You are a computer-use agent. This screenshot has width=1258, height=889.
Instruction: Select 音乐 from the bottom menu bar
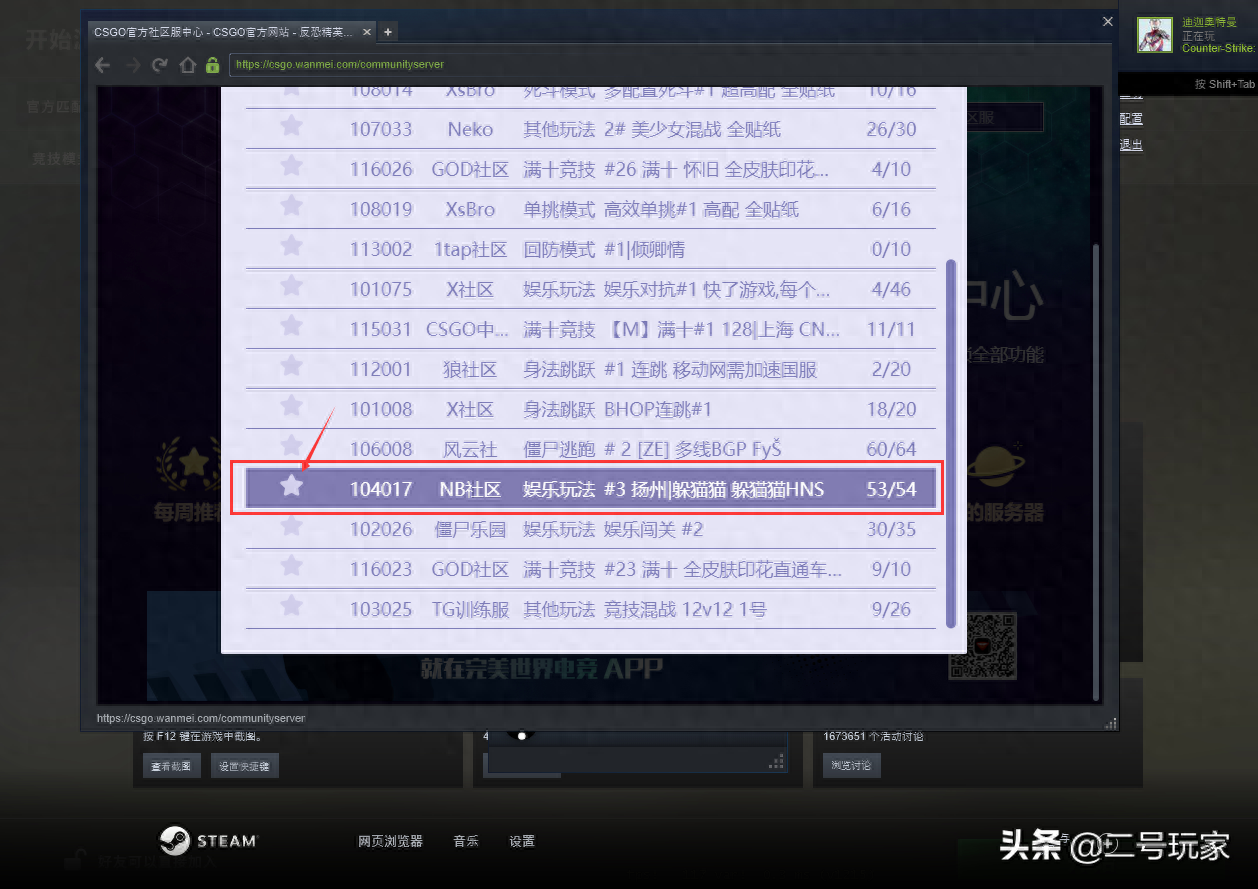[465, 841]
